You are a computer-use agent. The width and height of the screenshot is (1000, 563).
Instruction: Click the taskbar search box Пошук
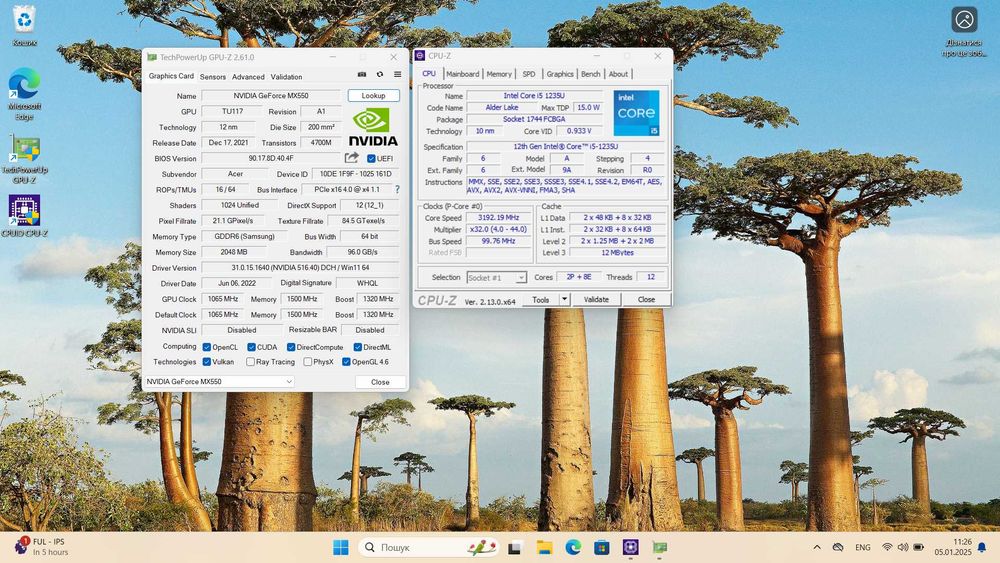(430, 547)
